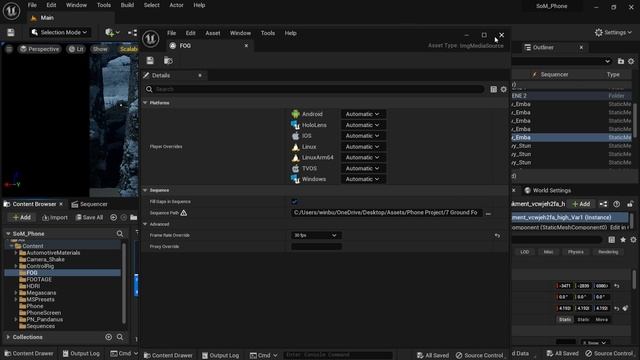Viewport: 640px width, 360px height.
Task: Open Linux player override dropdown
Action: pyautogui.click(x=362, y=147)
